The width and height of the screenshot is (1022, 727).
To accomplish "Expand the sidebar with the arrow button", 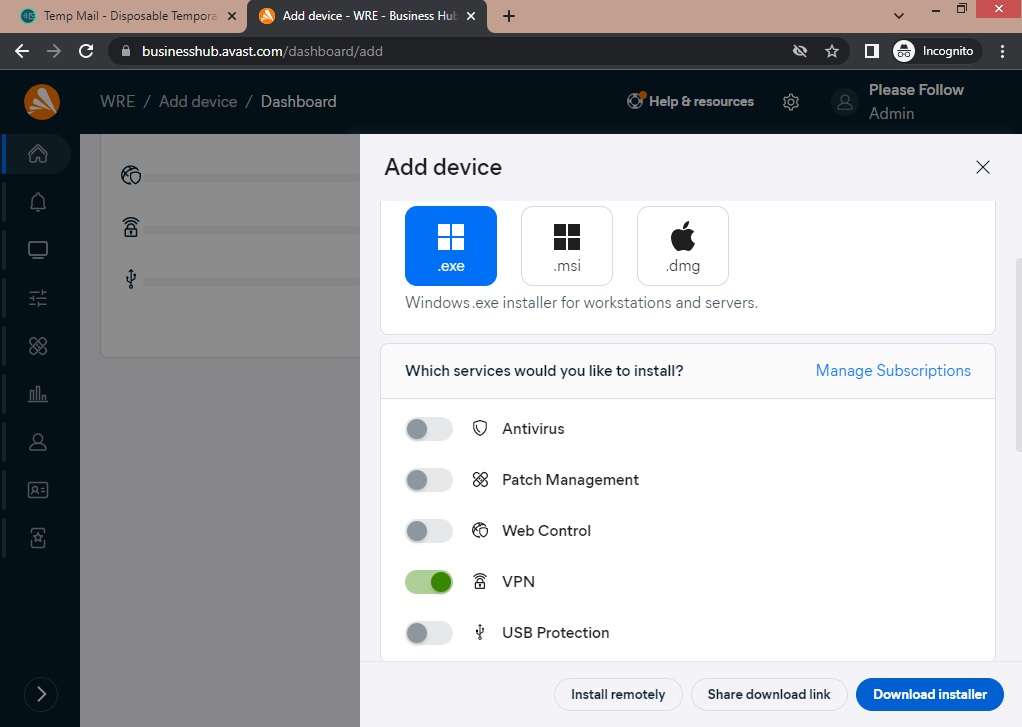I will (x=41, y=694).
